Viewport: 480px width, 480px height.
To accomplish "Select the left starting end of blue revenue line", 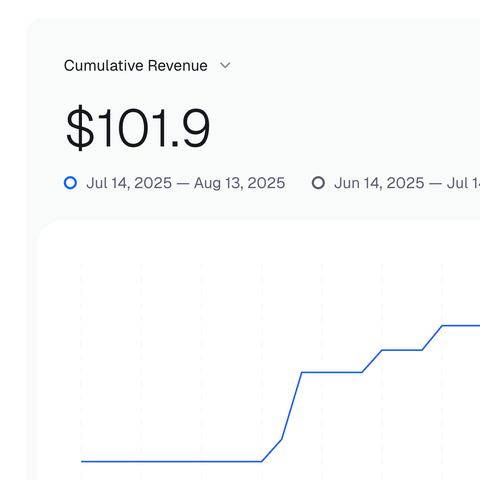I will (82, 462).
